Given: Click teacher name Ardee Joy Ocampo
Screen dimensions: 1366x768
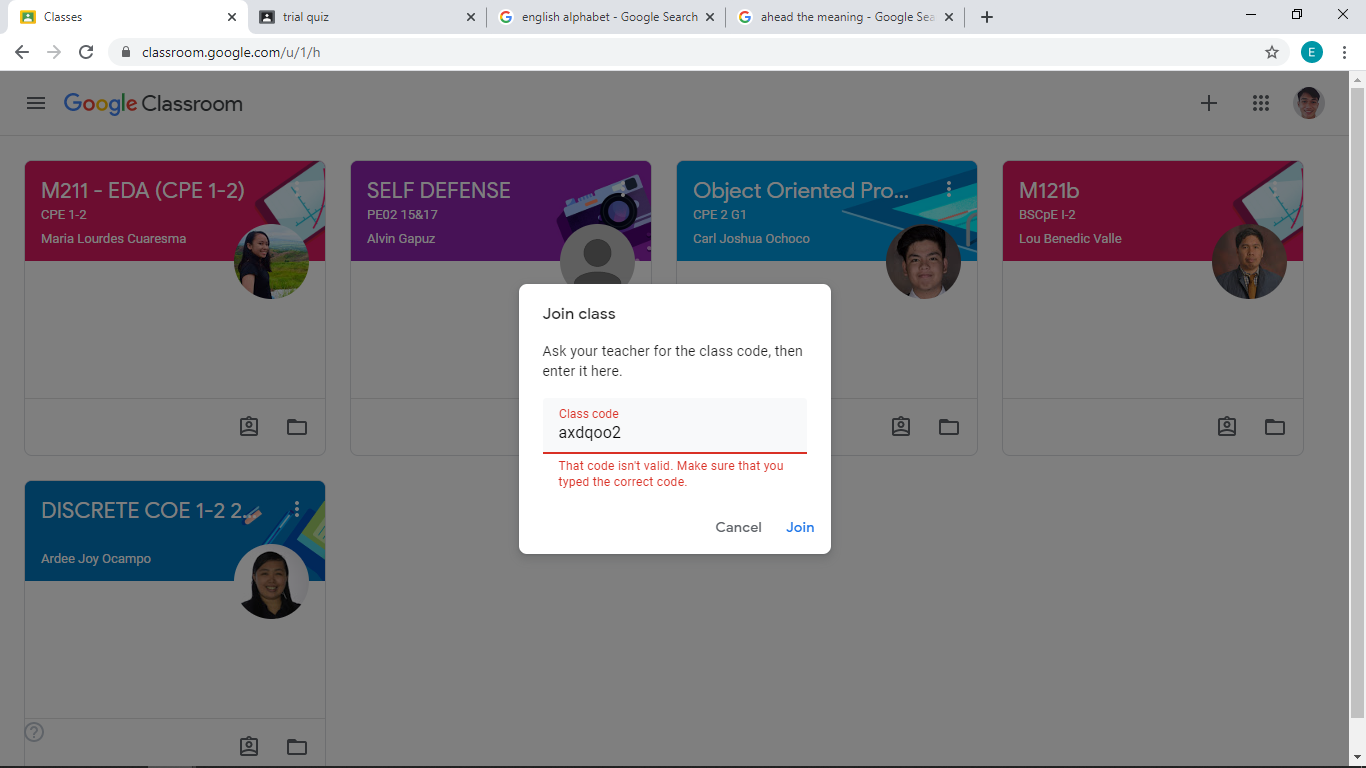Looking at the screenshot, I should pyautogui.click(x=96, y=559).
